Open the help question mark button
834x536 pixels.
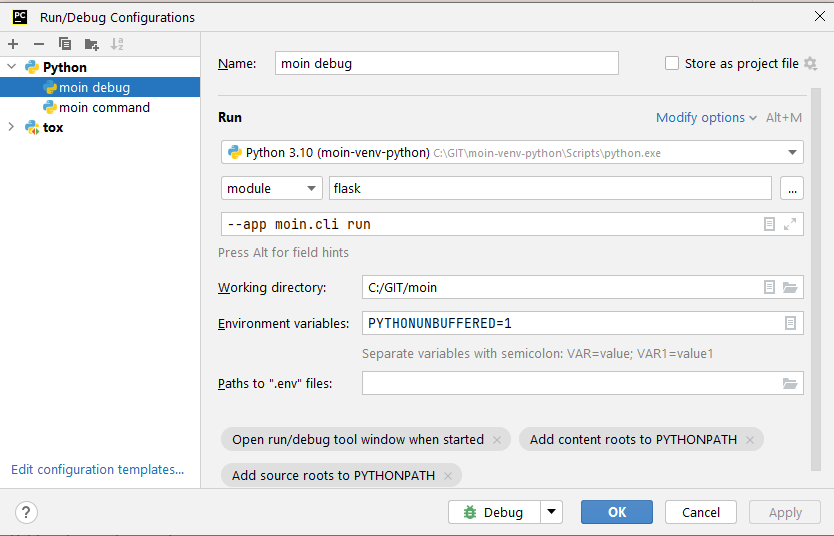coord(26,513)
